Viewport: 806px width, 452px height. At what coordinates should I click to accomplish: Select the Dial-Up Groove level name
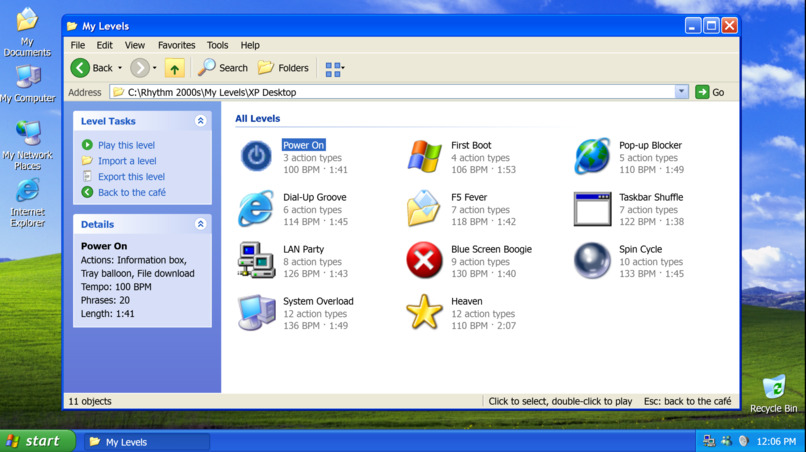point(315,197)
